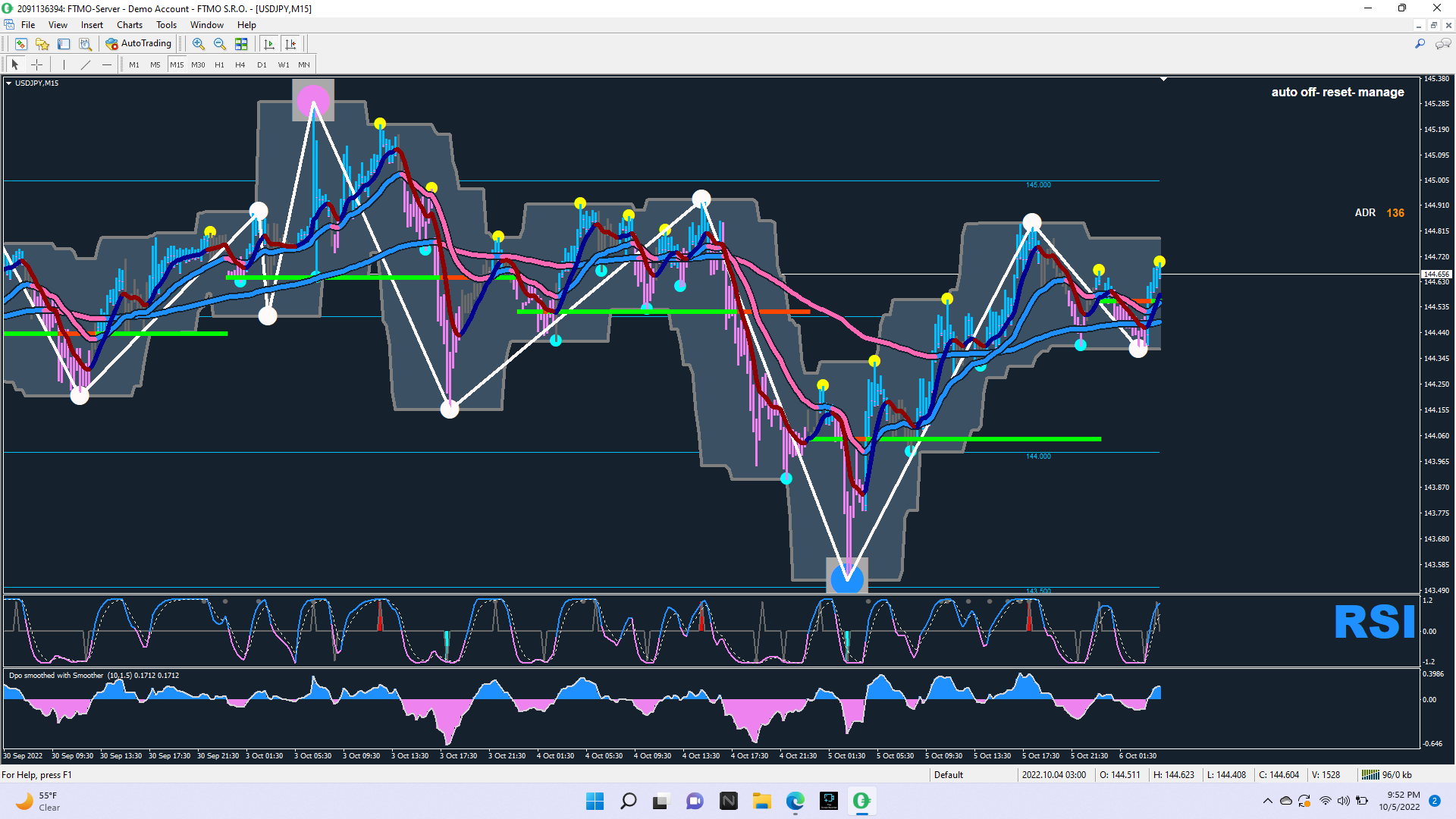Show hidden system tray icons chevron
This screenshot has width=1456, height=819.
click(1267, 801)
